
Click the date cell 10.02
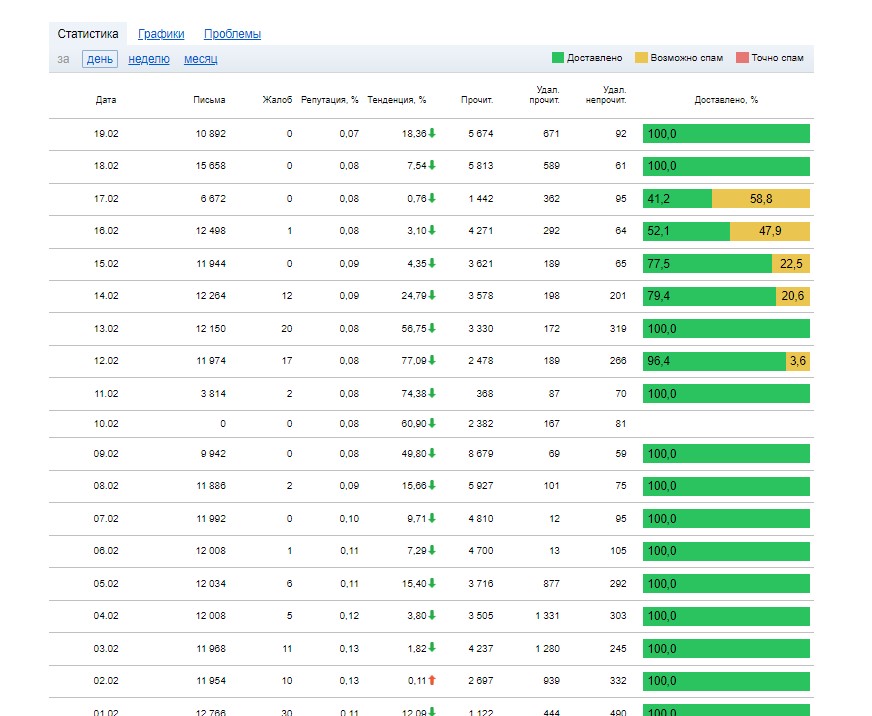[106, 424]
